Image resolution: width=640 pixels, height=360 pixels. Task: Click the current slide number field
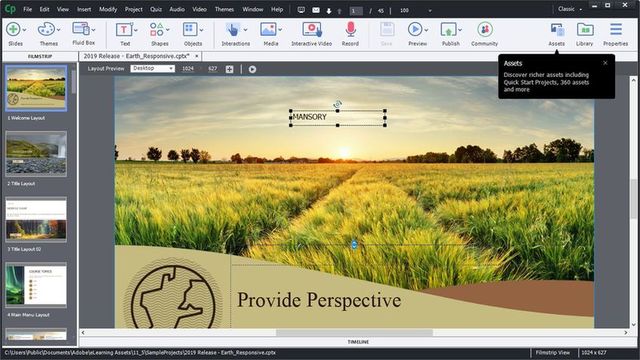[x=356, y=11]
